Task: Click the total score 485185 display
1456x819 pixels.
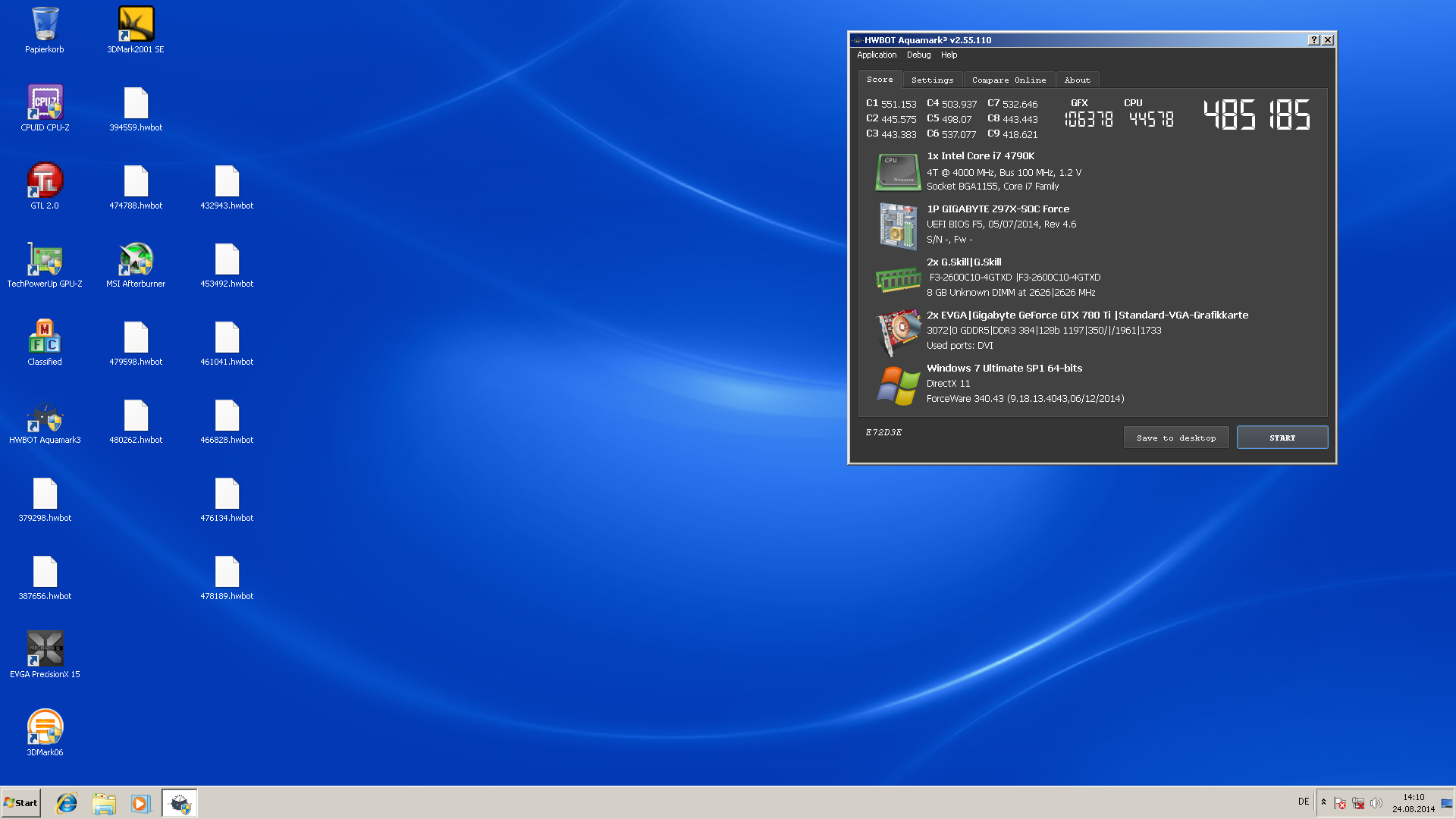Action: (1257, 115)
